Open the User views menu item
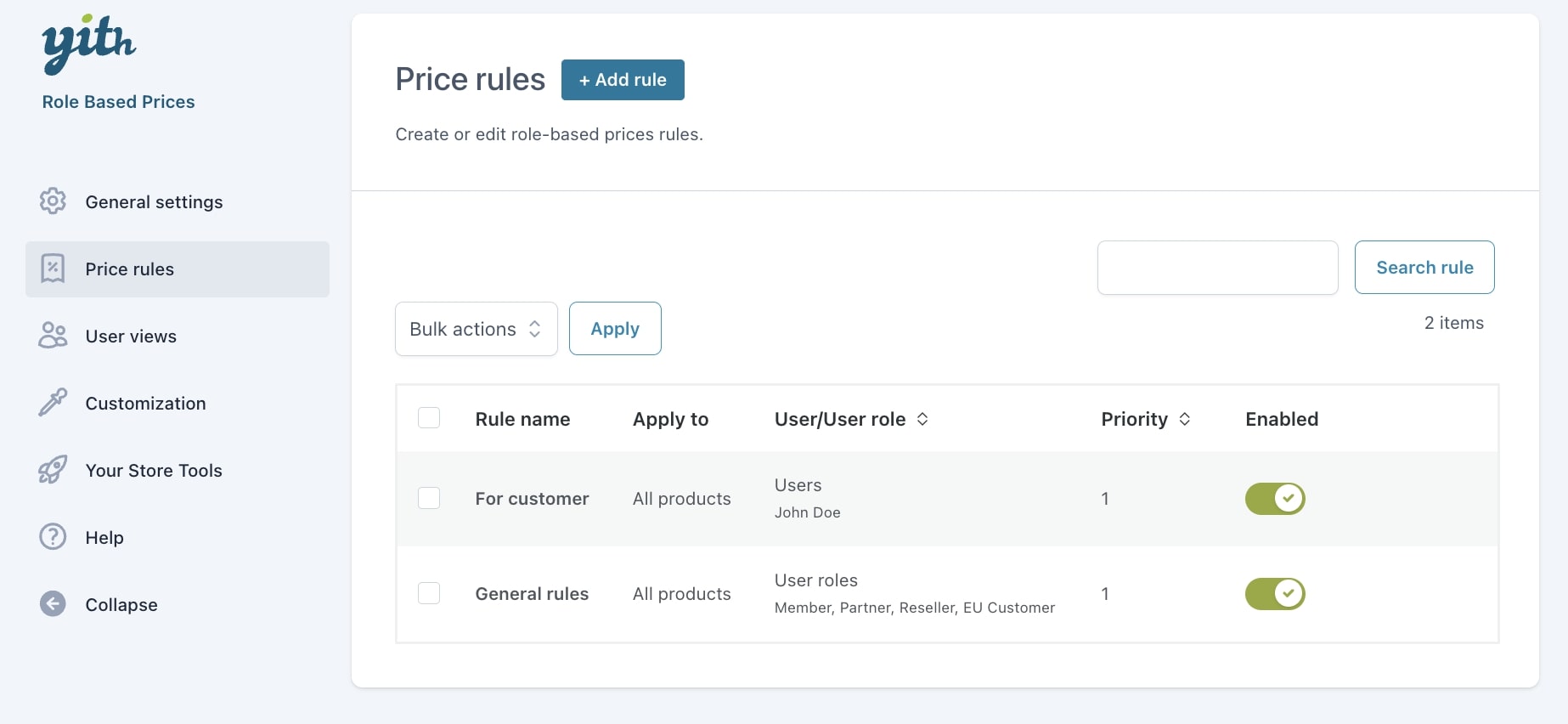The width and height of the screenshot is (1568, 724). 131,337
